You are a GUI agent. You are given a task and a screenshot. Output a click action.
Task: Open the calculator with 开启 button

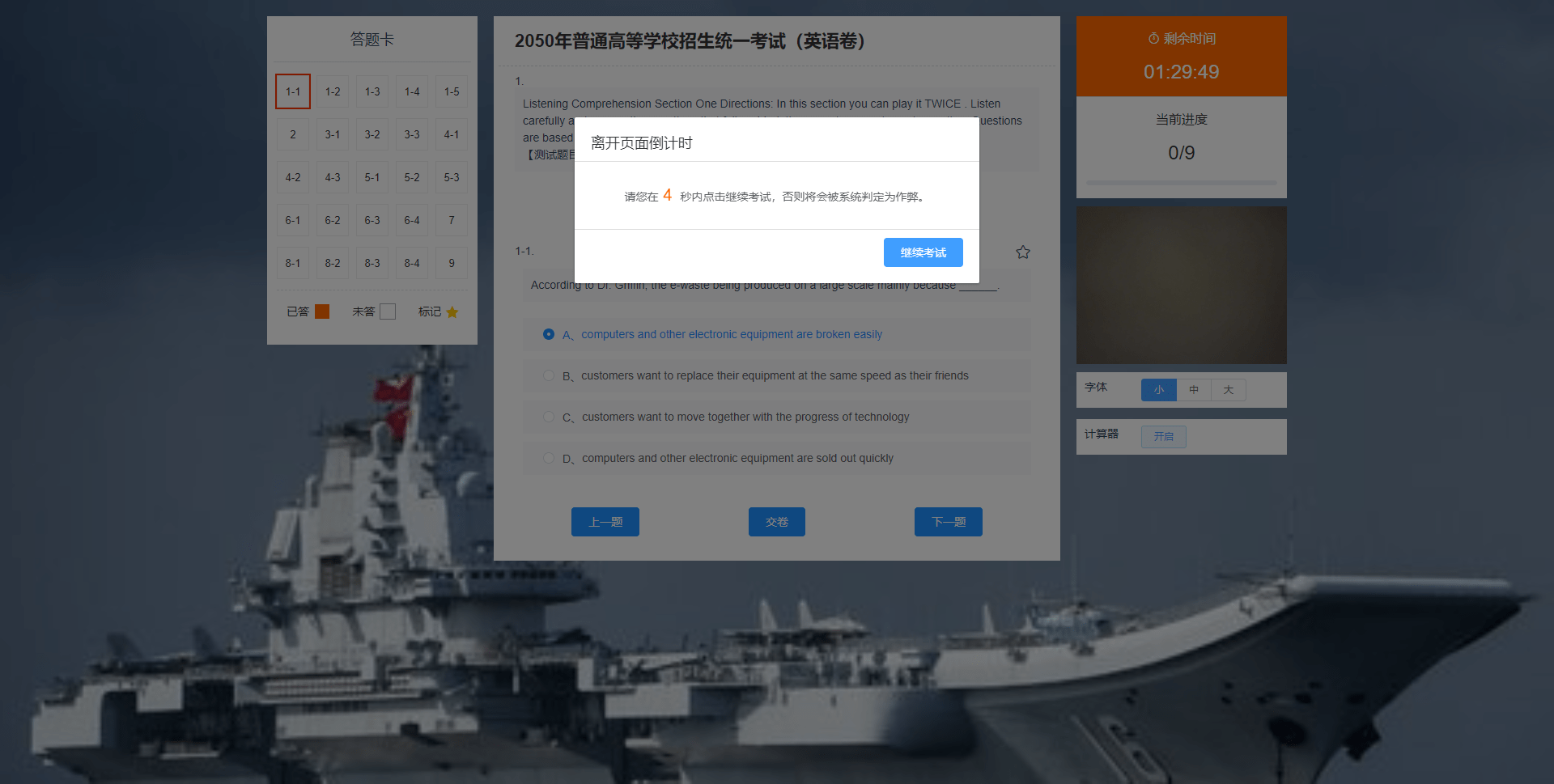click(1164, 437)
